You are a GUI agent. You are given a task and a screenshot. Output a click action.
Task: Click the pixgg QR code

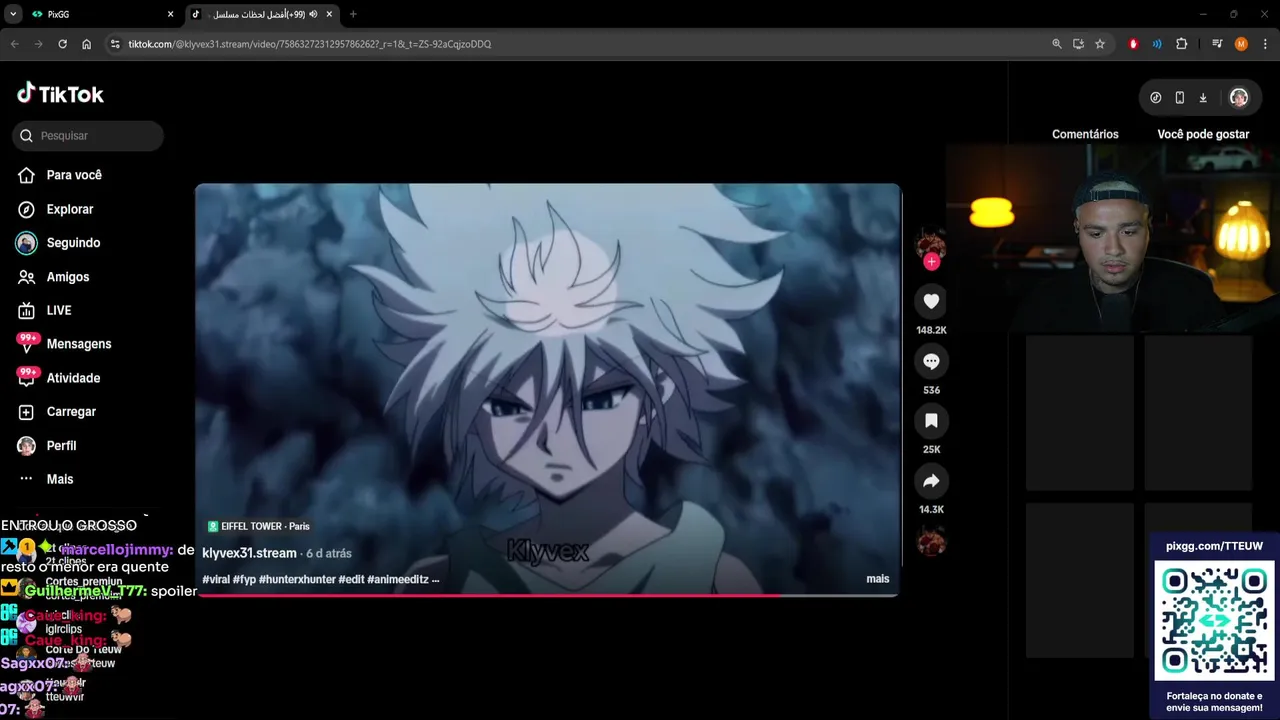pos(1215,621)
